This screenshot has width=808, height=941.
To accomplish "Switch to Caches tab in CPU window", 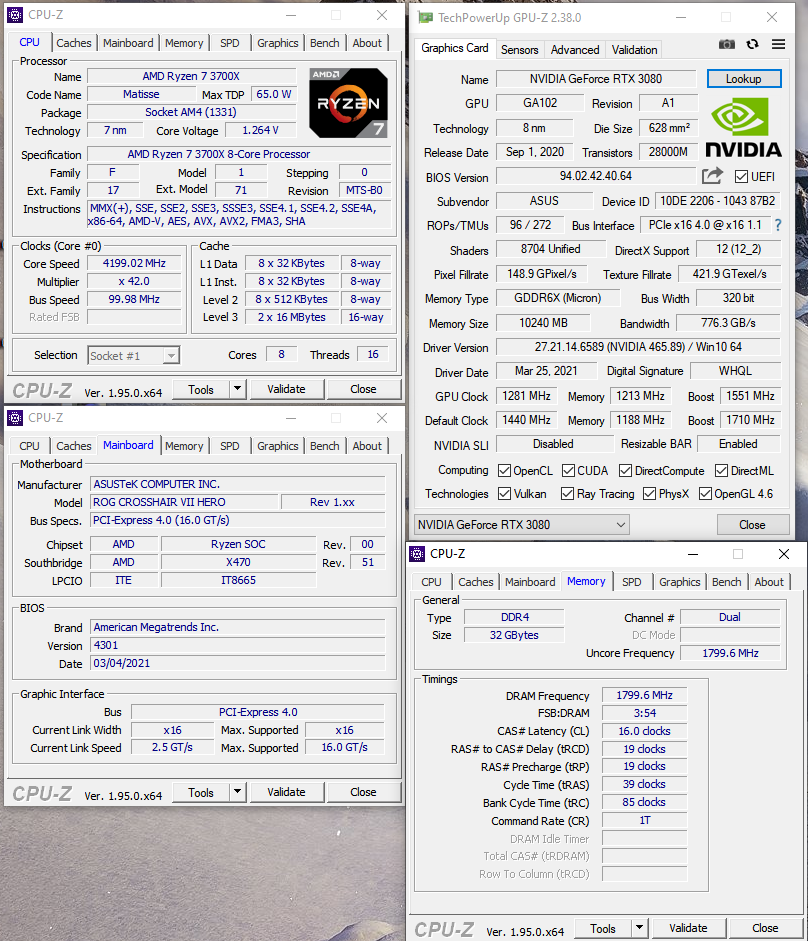I will (x=73, y=43).
